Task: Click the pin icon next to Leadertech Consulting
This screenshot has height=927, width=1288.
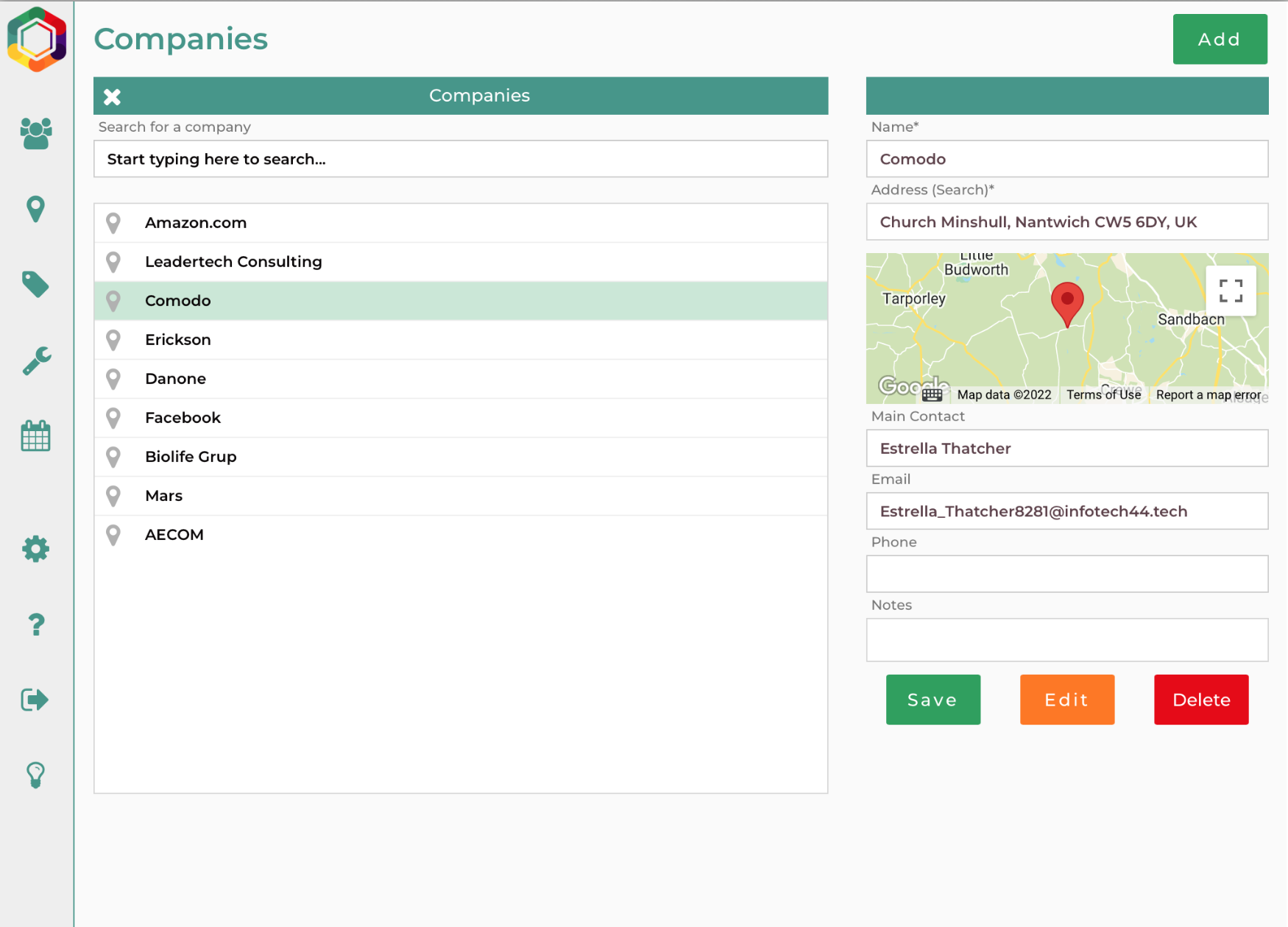Action: click(x=113, y=262)
